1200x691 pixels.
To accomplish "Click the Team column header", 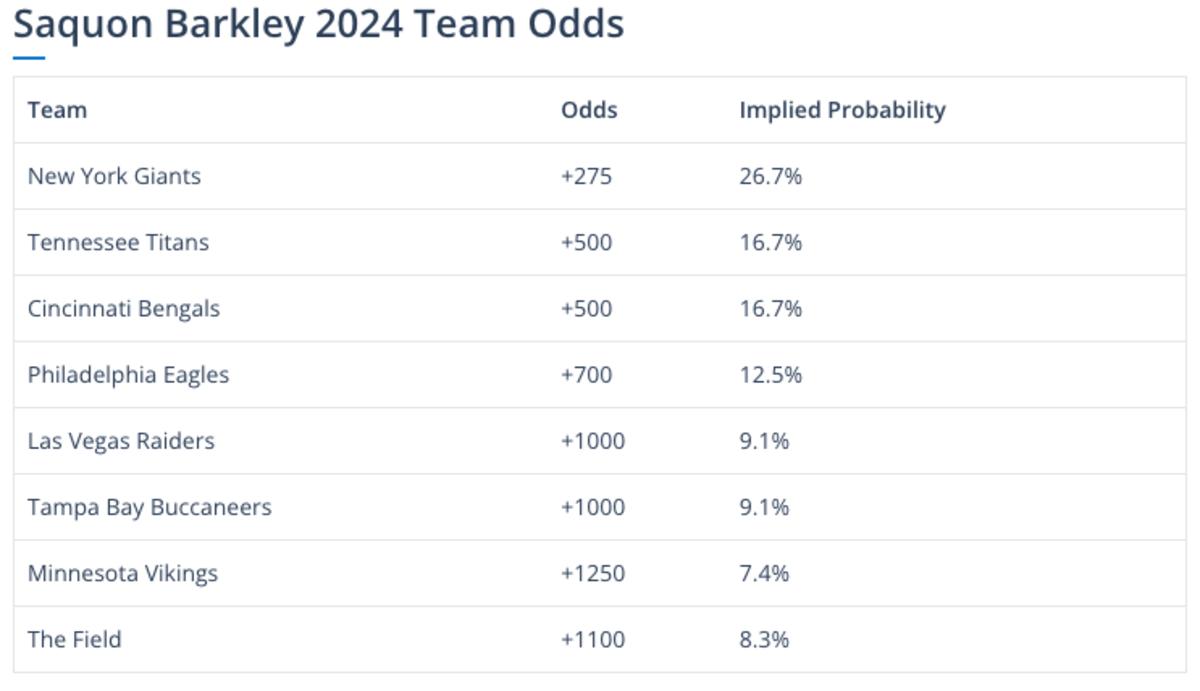I will [57, 110].
